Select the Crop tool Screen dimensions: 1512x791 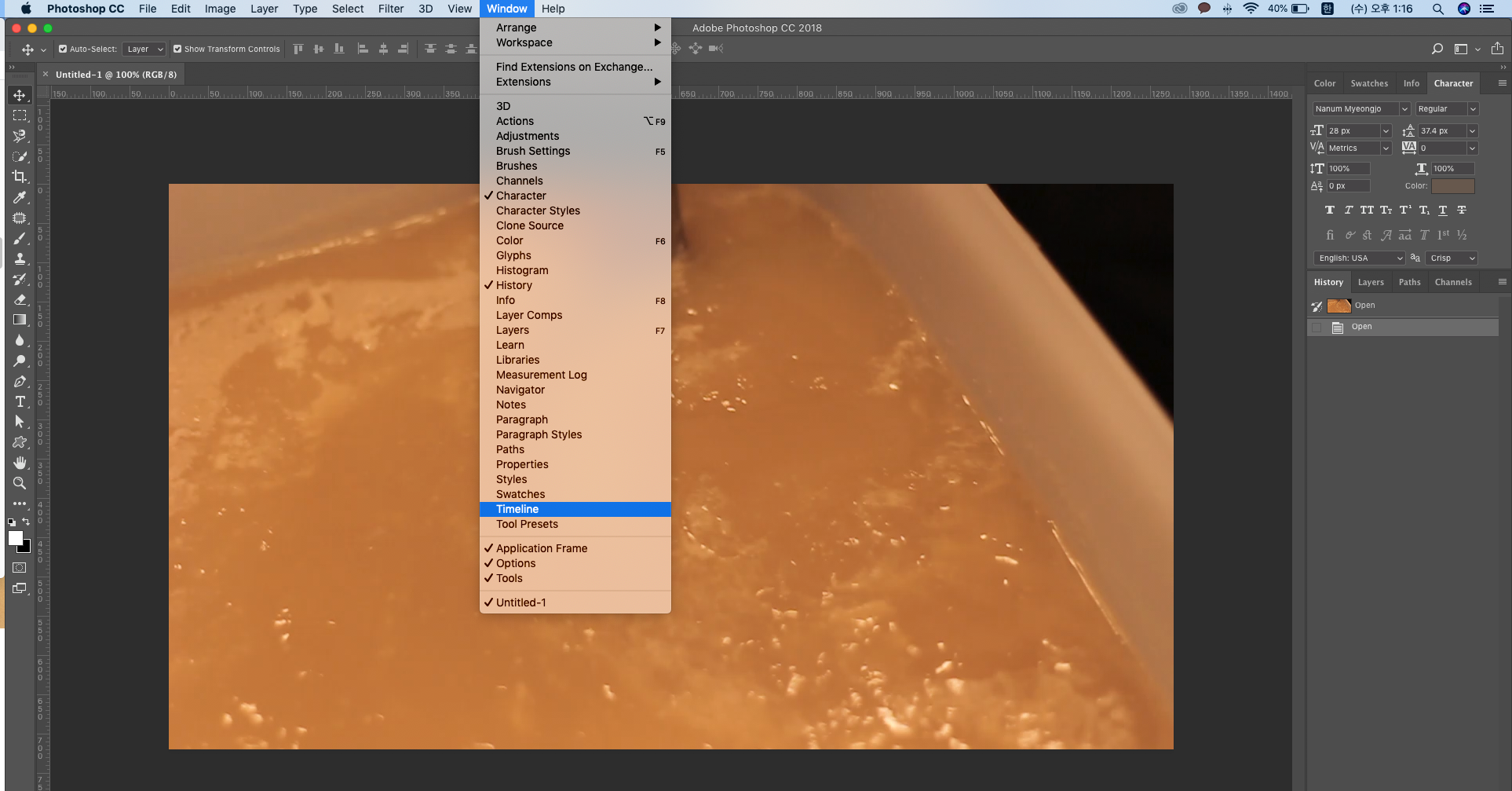click(x=20, y=177)
